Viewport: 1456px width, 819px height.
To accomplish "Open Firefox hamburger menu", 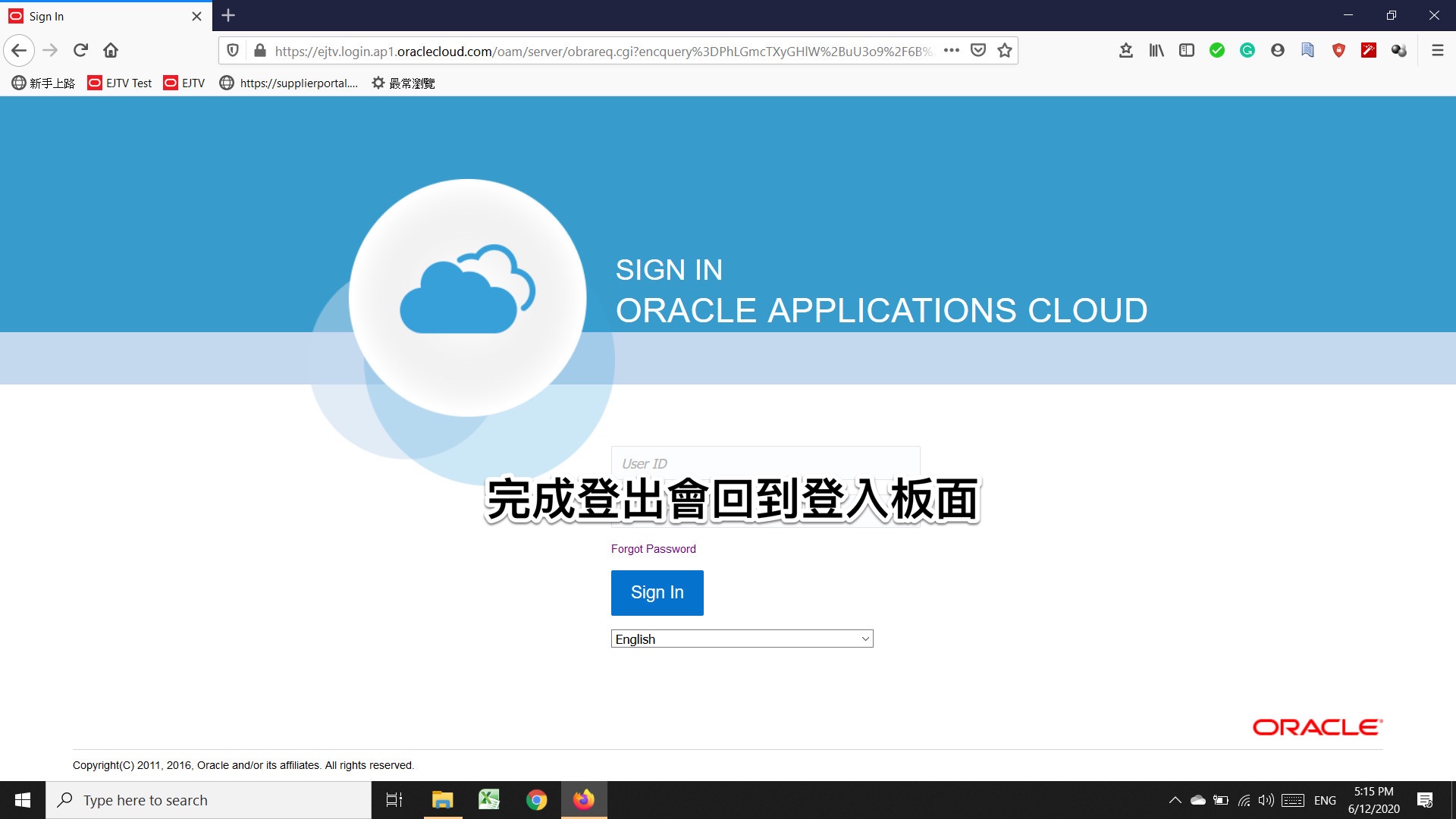I will [x=1437, y=51].
